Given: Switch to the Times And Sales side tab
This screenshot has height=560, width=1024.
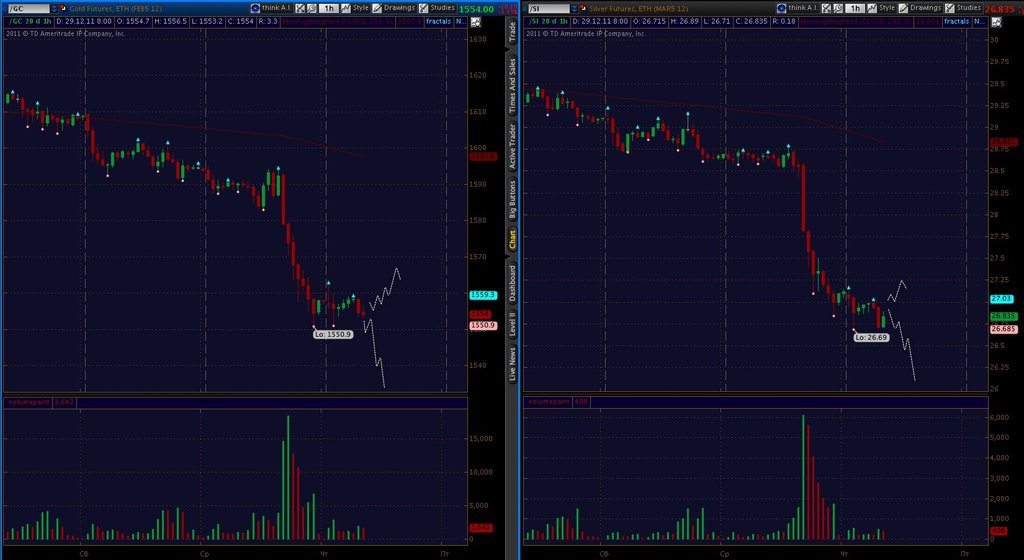Looking at the screenshot, I should tap(513, 85).
